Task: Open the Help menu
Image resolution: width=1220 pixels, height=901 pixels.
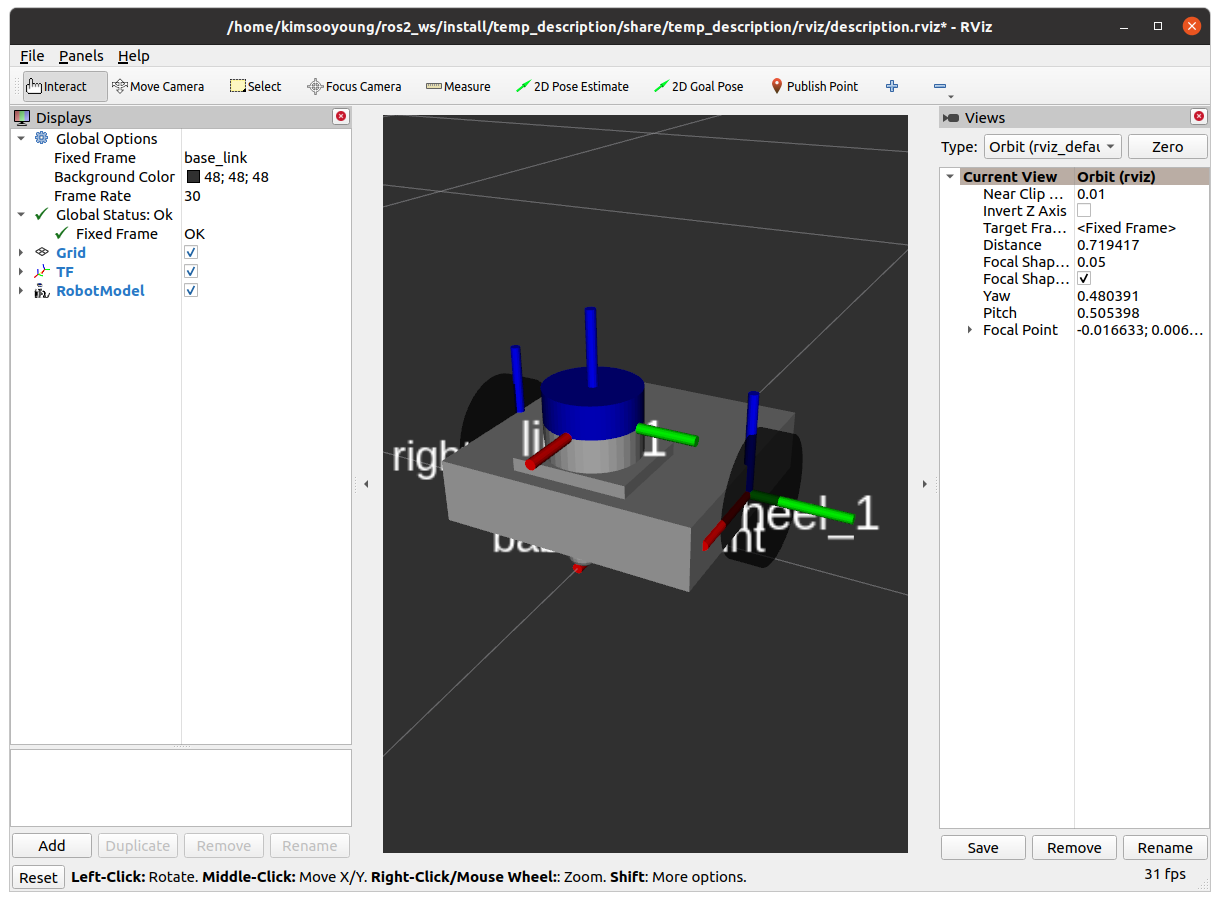Action: [x=133, y=56]
